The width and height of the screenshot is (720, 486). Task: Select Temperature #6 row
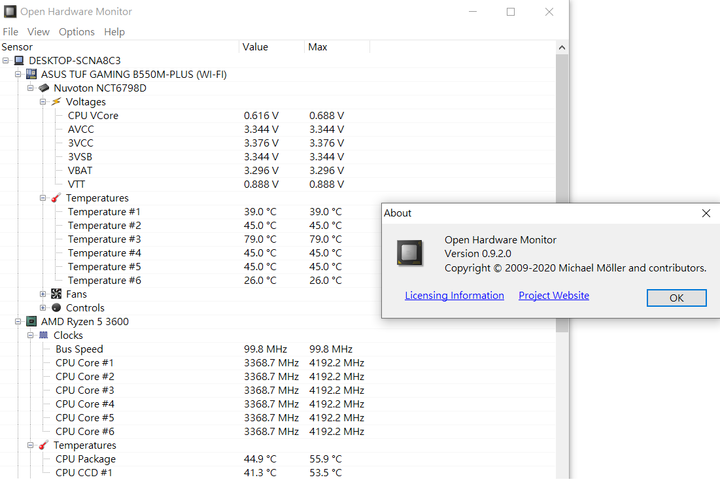[191, 280]
